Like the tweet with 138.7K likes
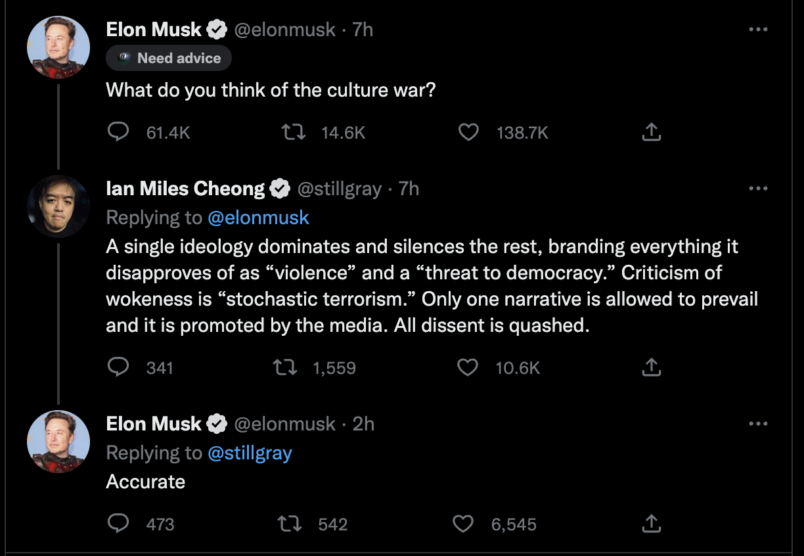The image size is (804, 556). (x=468, y=132)
